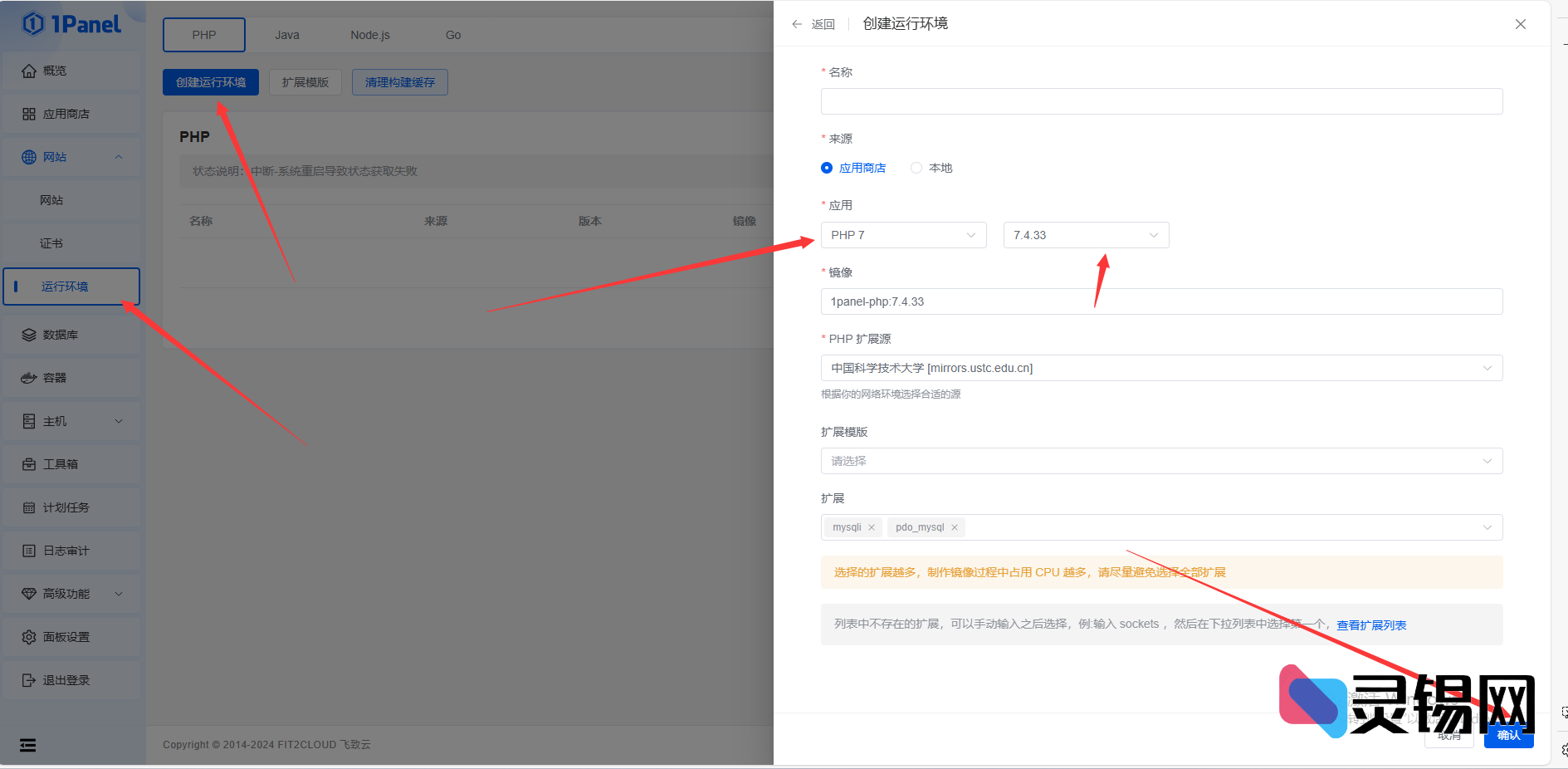
Task: Click the back arrow icon beside 返回
Action: (797, 24)
